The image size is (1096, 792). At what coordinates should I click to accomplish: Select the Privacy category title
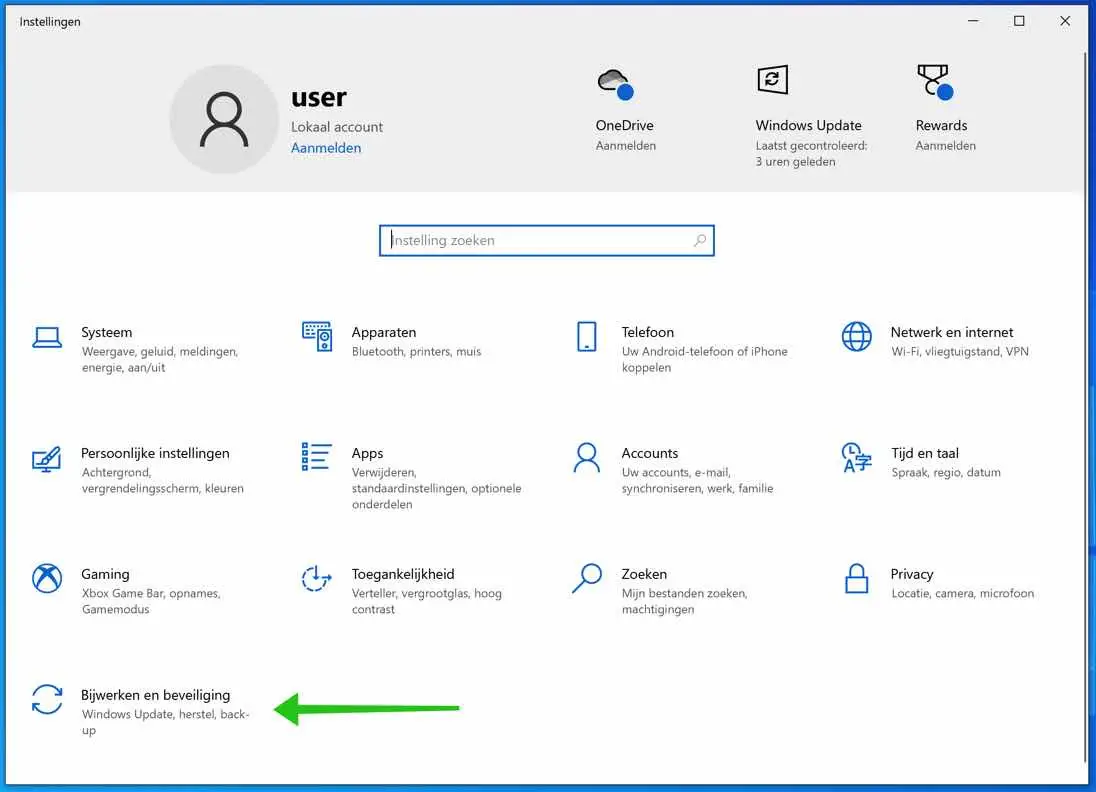click(x=911, y=574)
